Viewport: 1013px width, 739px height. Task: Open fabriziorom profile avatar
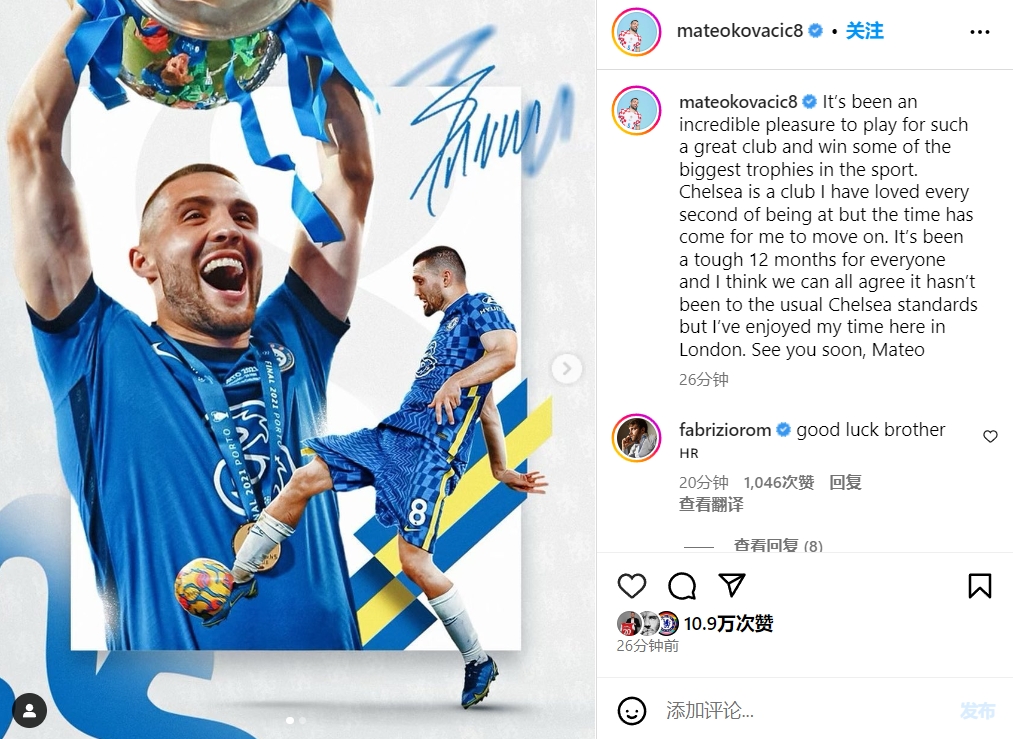click(x=636, y=438)
